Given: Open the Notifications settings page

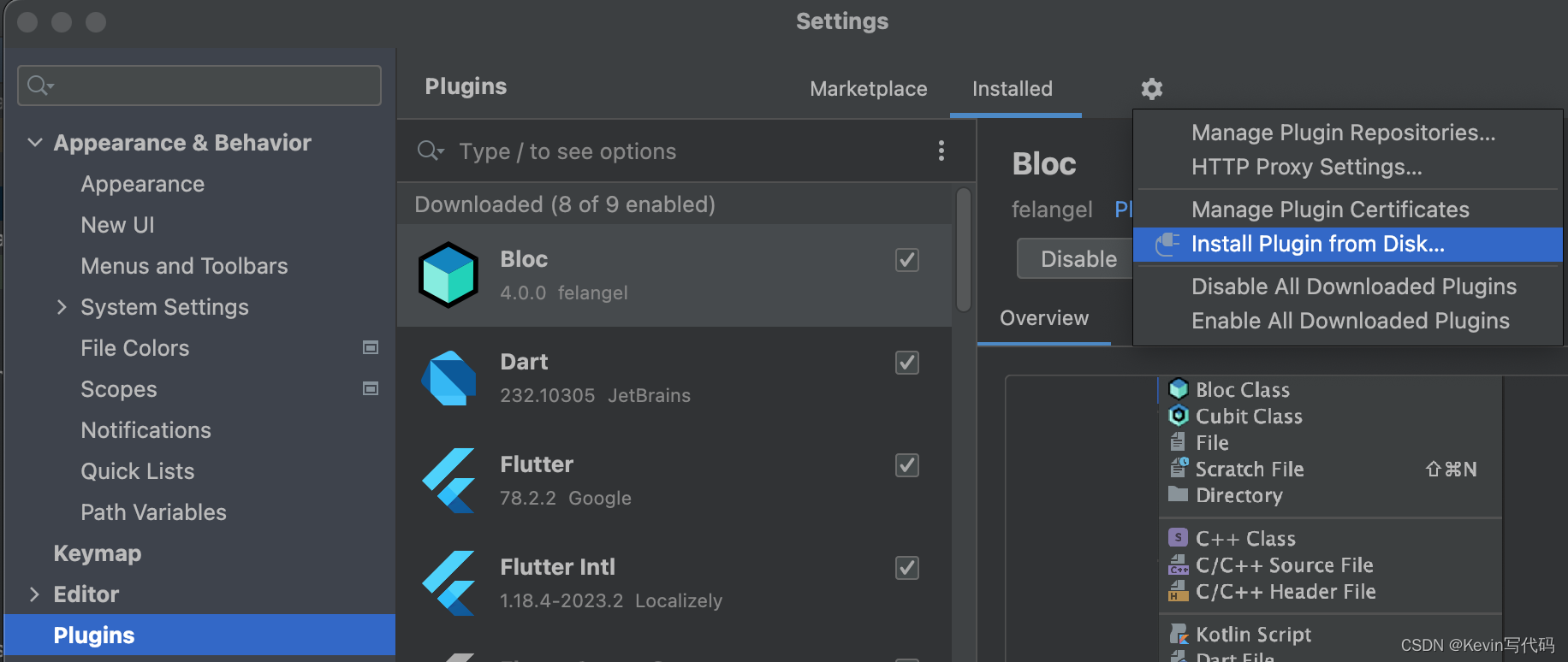Looking at the screenshot, I should click(146, 430).
